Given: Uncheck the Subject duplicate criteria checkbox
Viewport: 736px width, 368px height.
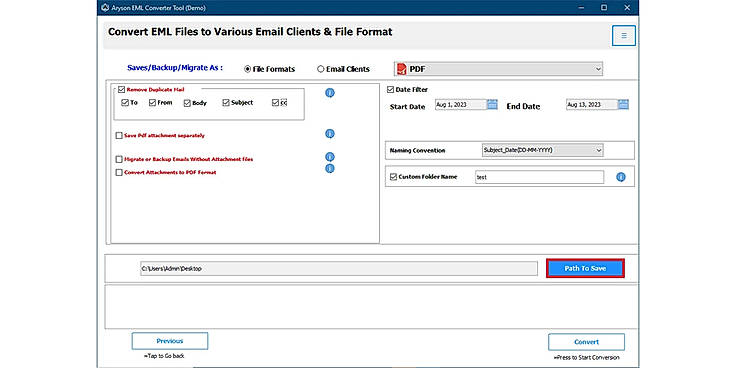Looking at the screenshot, I should tap(226, 102).
